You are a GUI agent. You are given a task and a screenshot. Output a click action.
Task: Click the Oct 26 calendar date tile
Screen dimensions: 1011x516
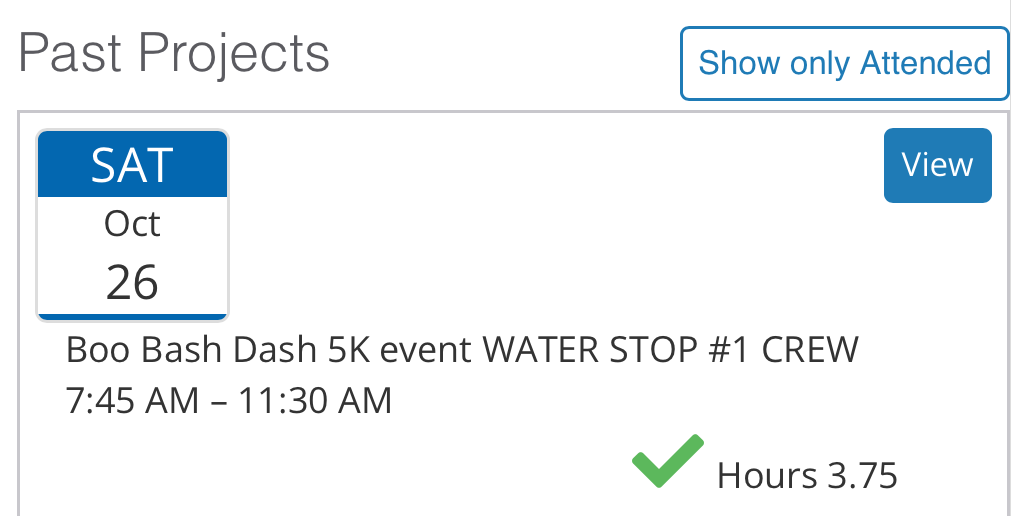[133, 226]
